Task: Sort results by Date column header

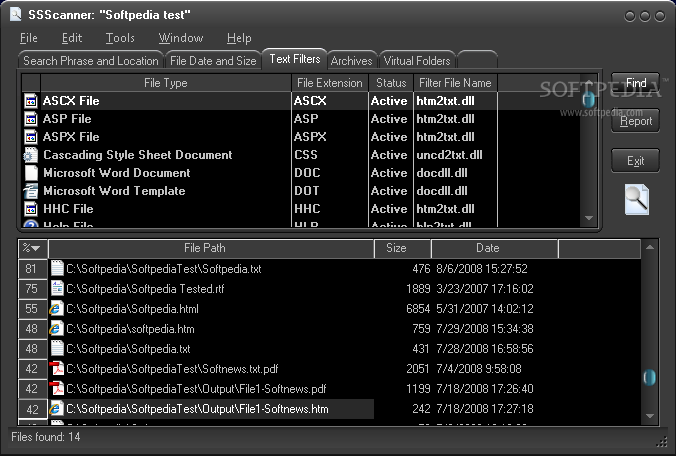Action: (494, 248)
